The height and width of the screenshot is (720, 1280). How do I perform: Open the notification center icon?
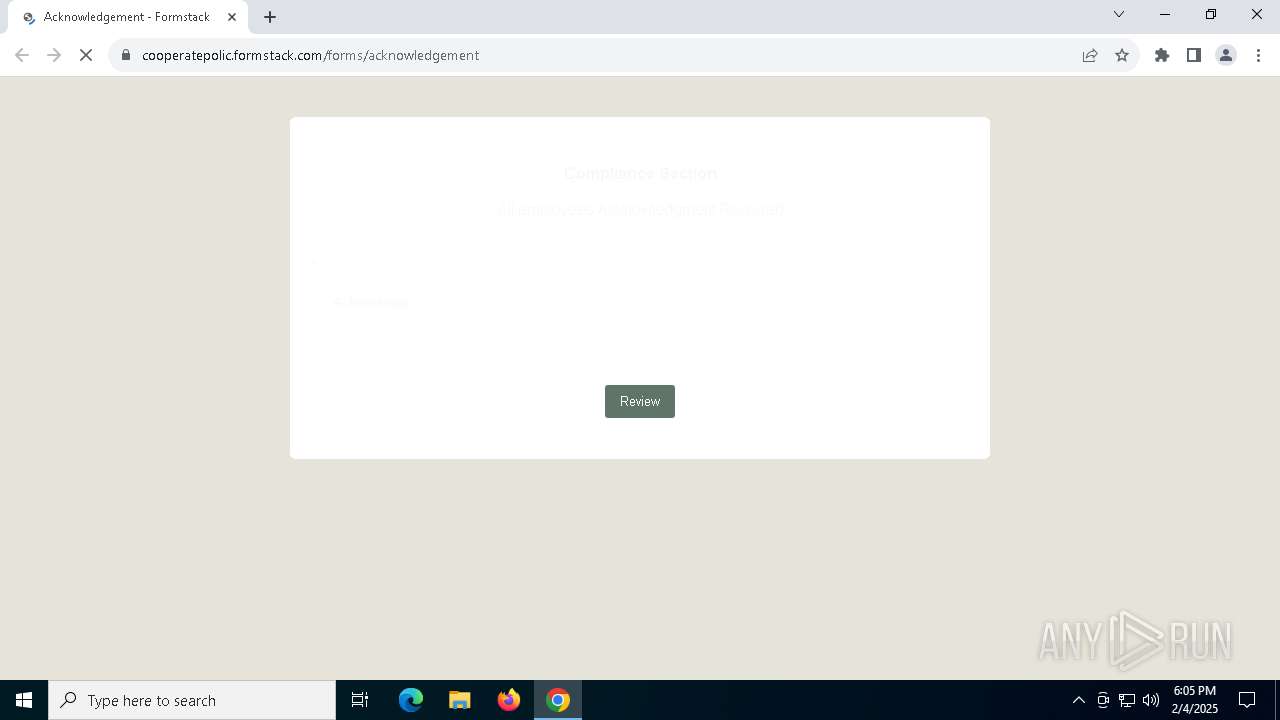tap(1247, 700)
